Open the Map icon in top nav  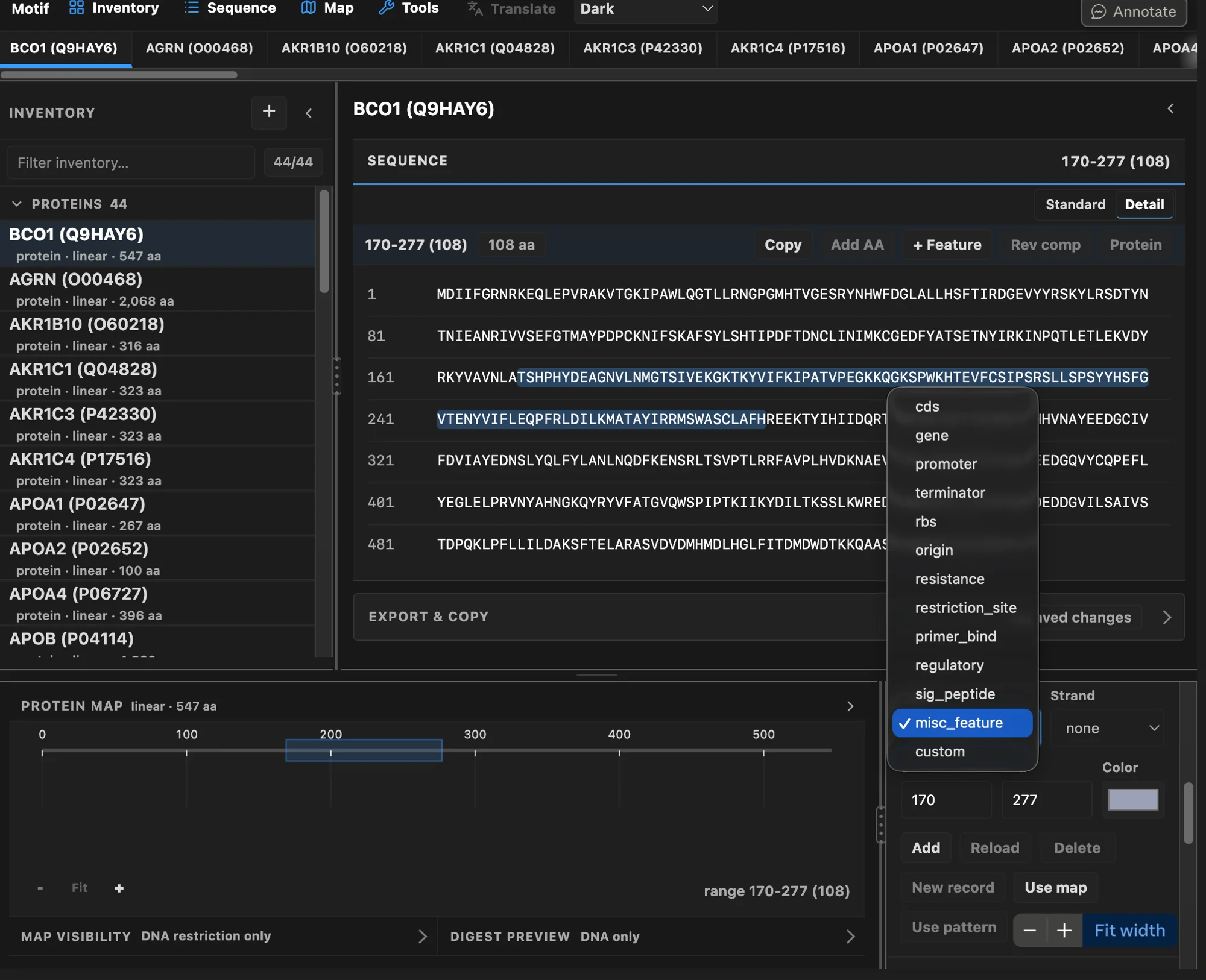click(x=309, y=8)
